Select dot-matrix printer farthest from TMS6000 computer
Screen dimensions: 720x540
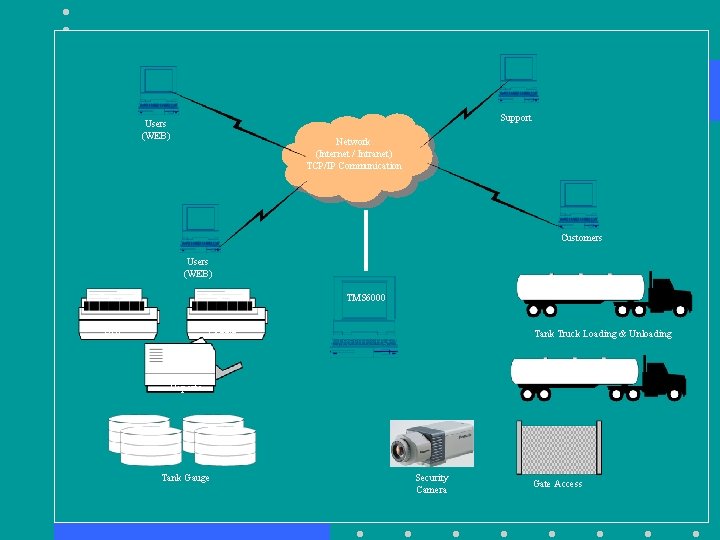coord(119,314)
